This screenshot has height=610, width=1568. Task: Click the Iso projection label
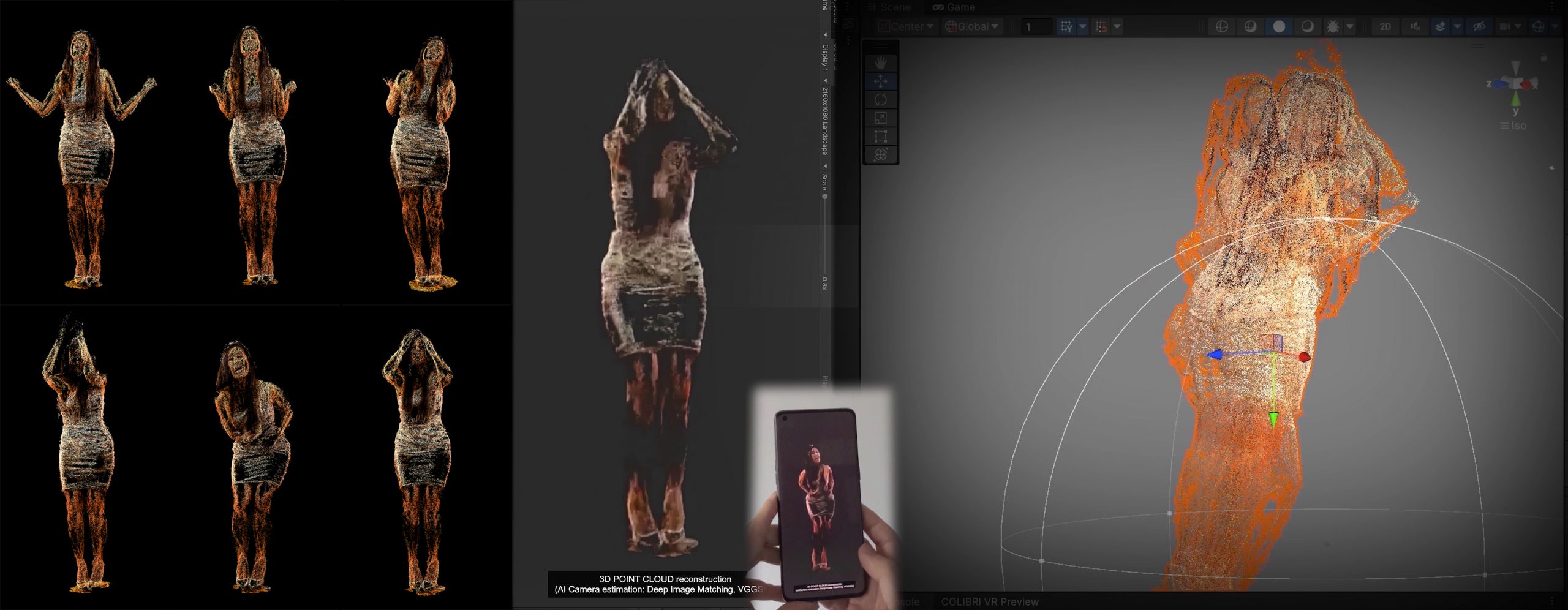coord(1518,126)
